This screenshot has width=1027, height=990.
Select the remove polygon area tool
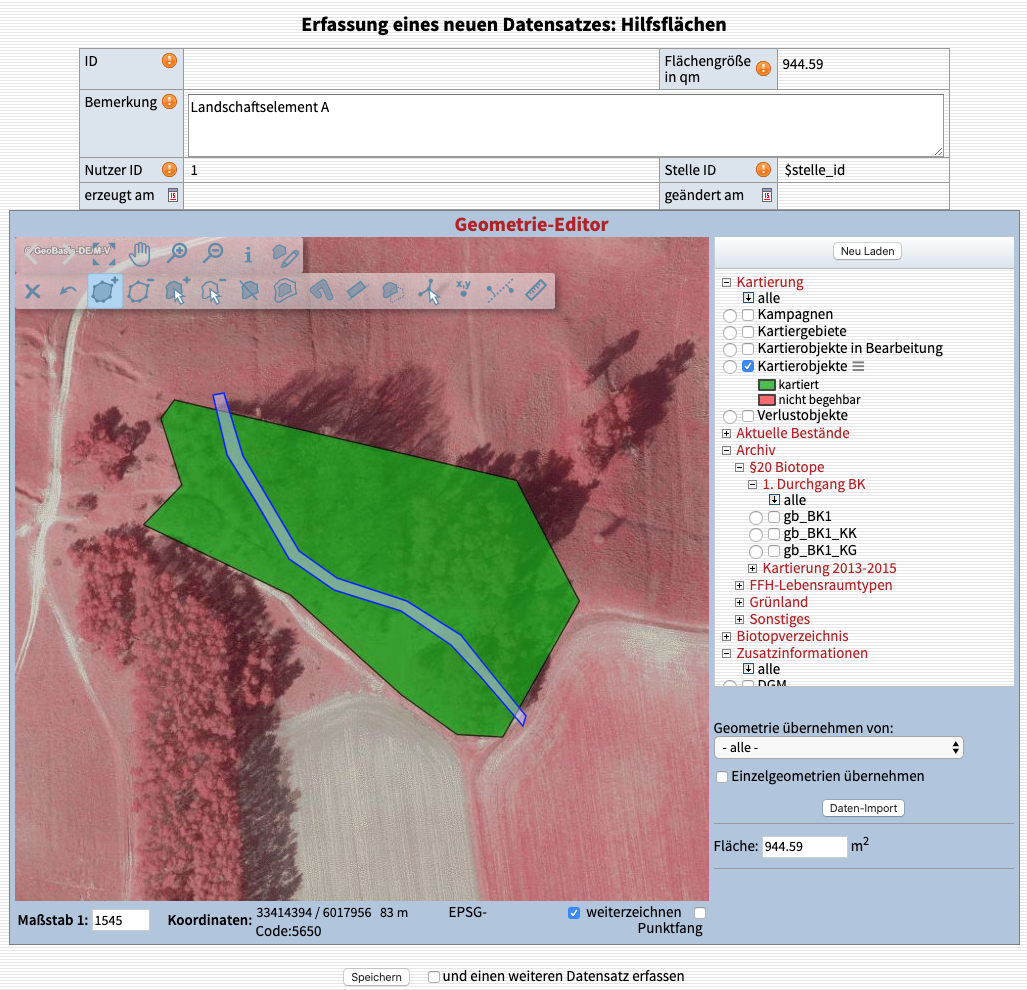pos(141,291)
